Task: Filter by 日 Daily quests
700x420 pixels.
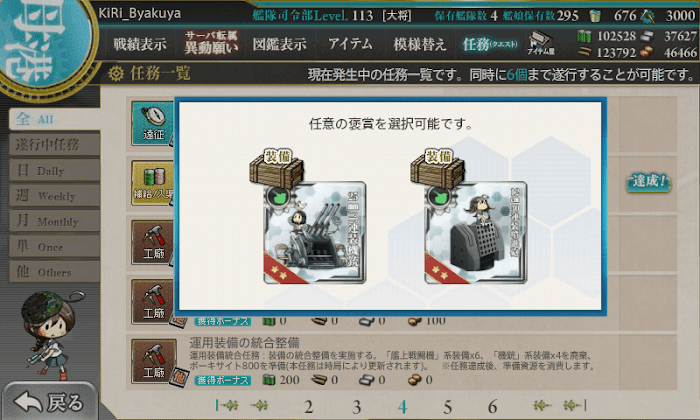Action: click(54, 170)
